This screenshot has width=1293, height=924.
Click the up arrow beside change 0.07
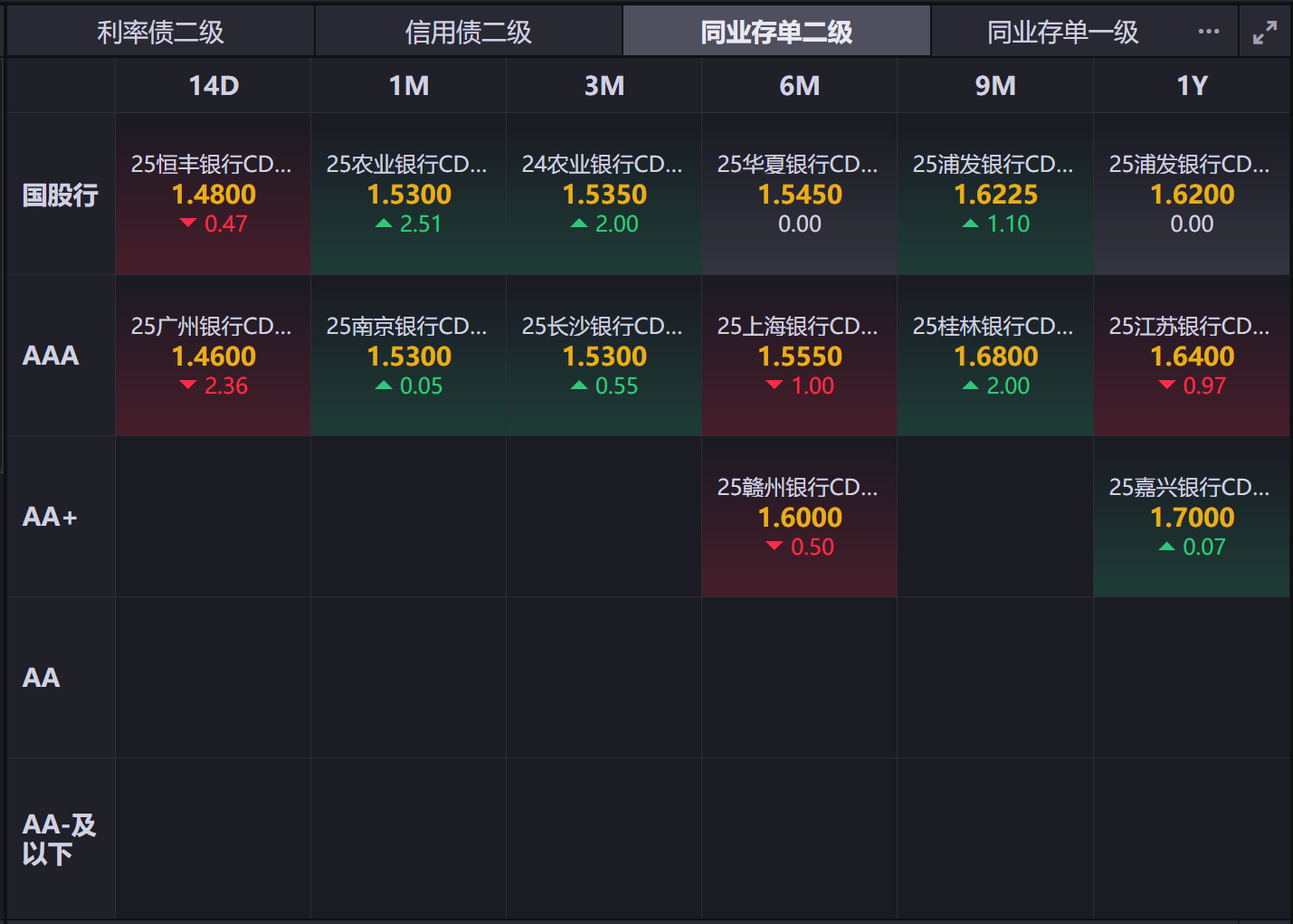point(1167,546)
